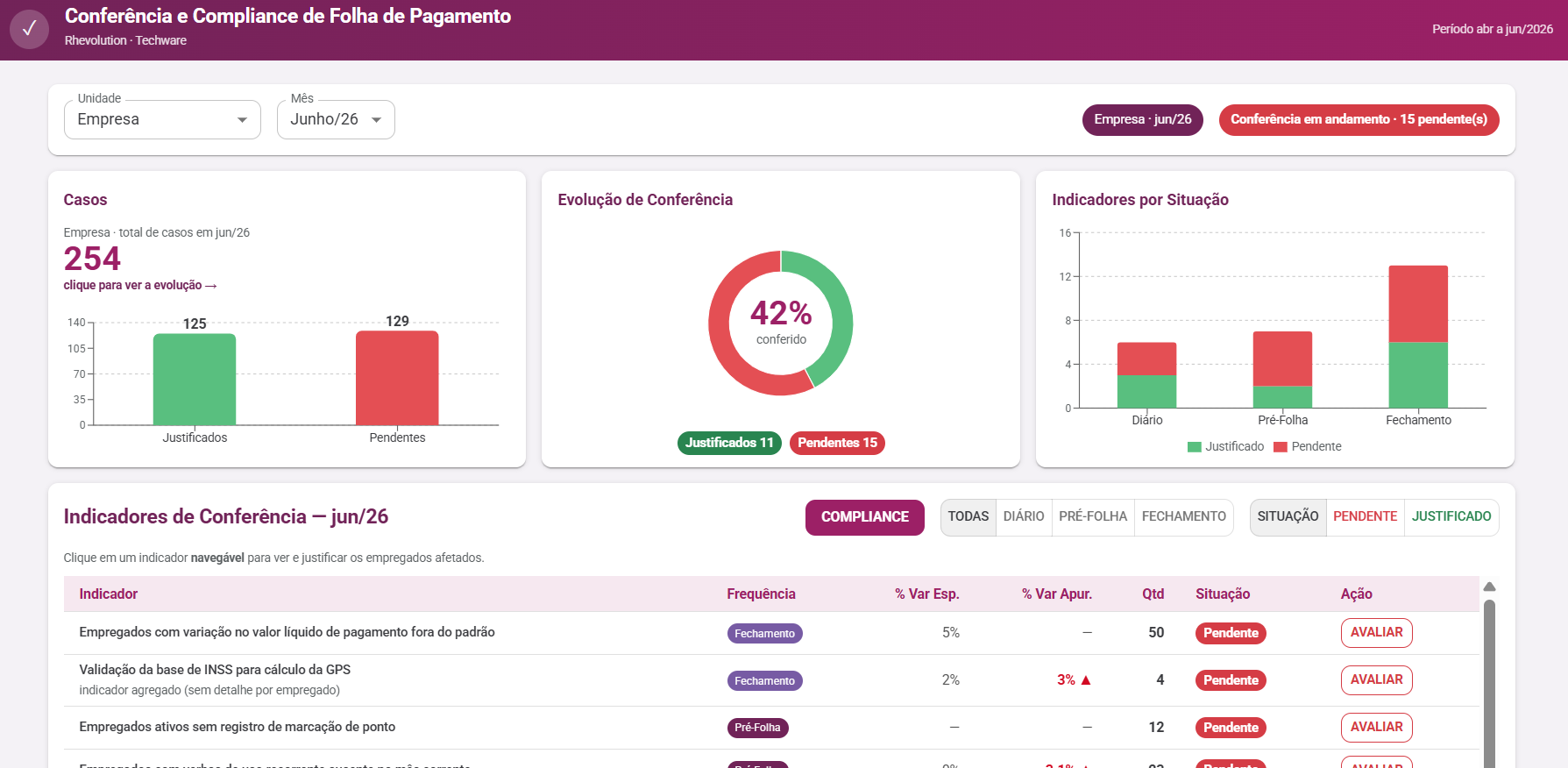Click the Indicador column header
1568x768 pixels.
click(x=109, y=594)
